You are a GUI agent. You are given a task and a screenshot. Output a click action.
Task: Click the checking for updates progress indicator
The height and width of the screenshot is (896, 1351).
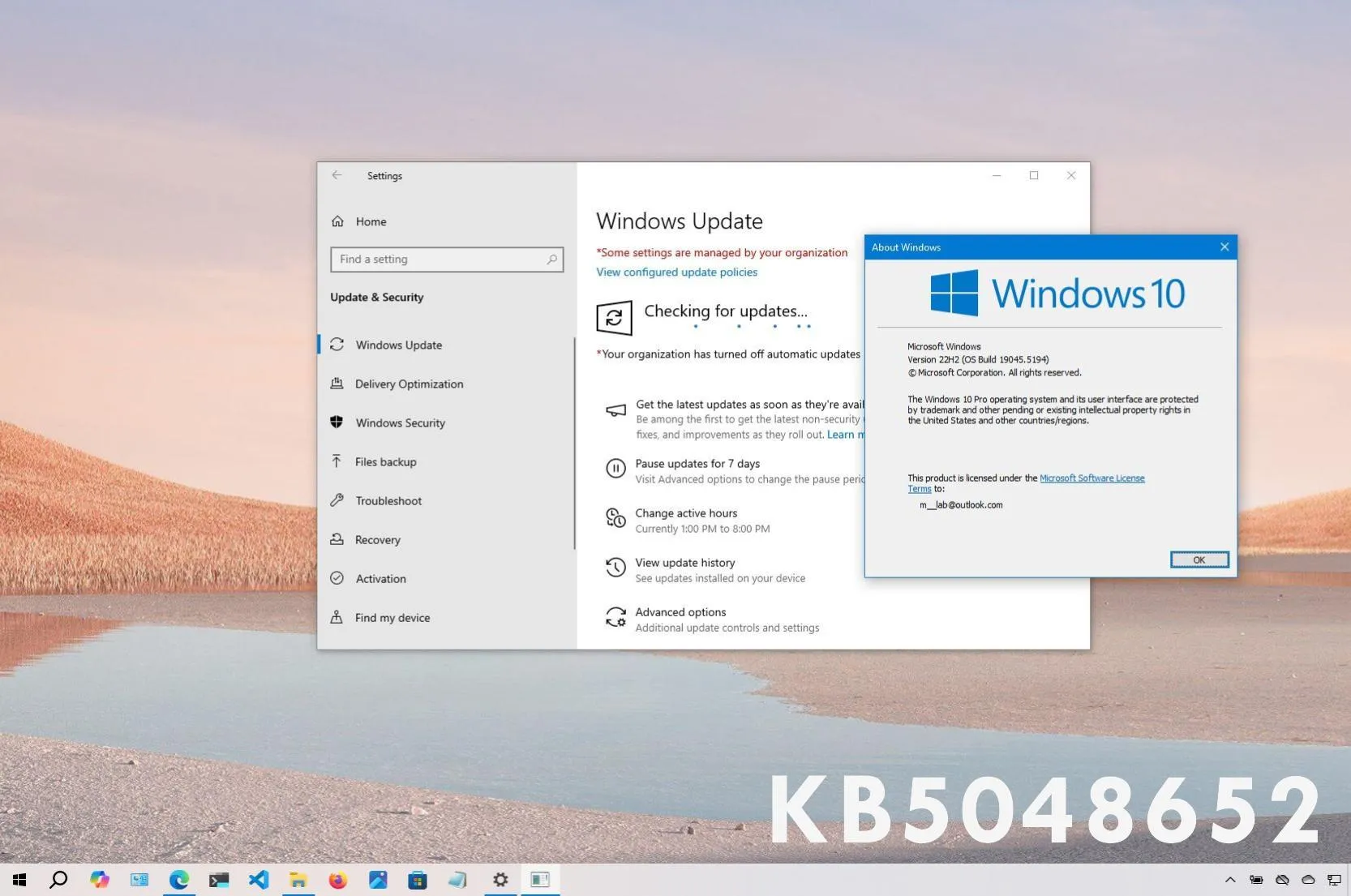pyautogui.click(x=614, y=317)
